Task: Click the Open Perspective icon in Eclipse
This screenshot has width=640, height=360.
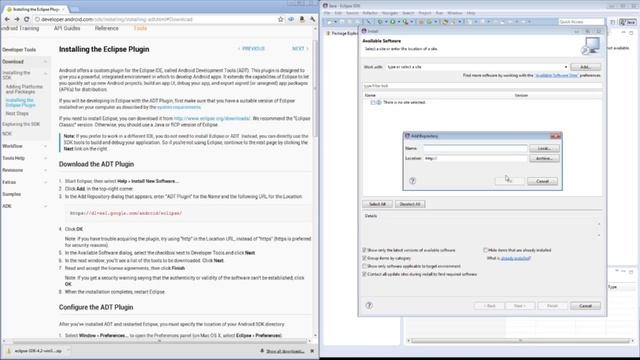Action: 612,22
